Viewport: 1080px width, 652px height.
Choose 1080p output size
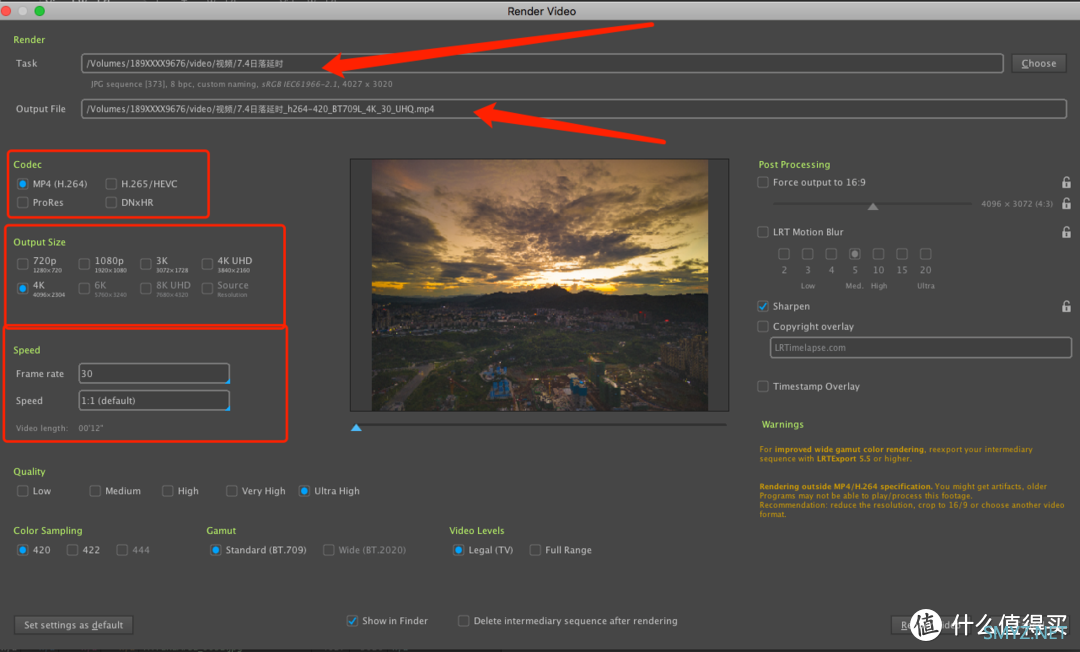pos(84,264)
